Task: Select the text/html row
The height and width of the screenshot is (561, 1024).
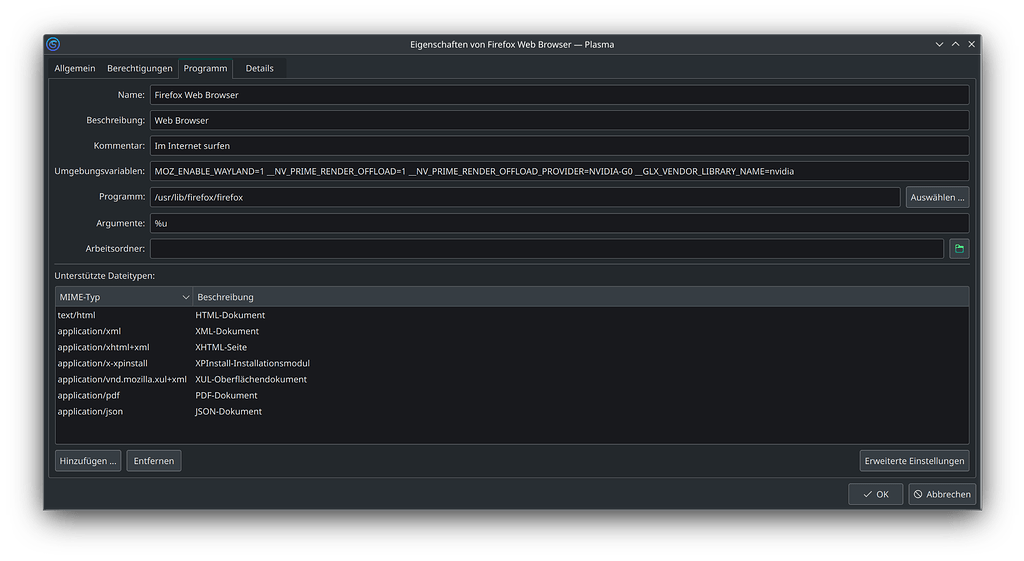Action: pos(512,315)
